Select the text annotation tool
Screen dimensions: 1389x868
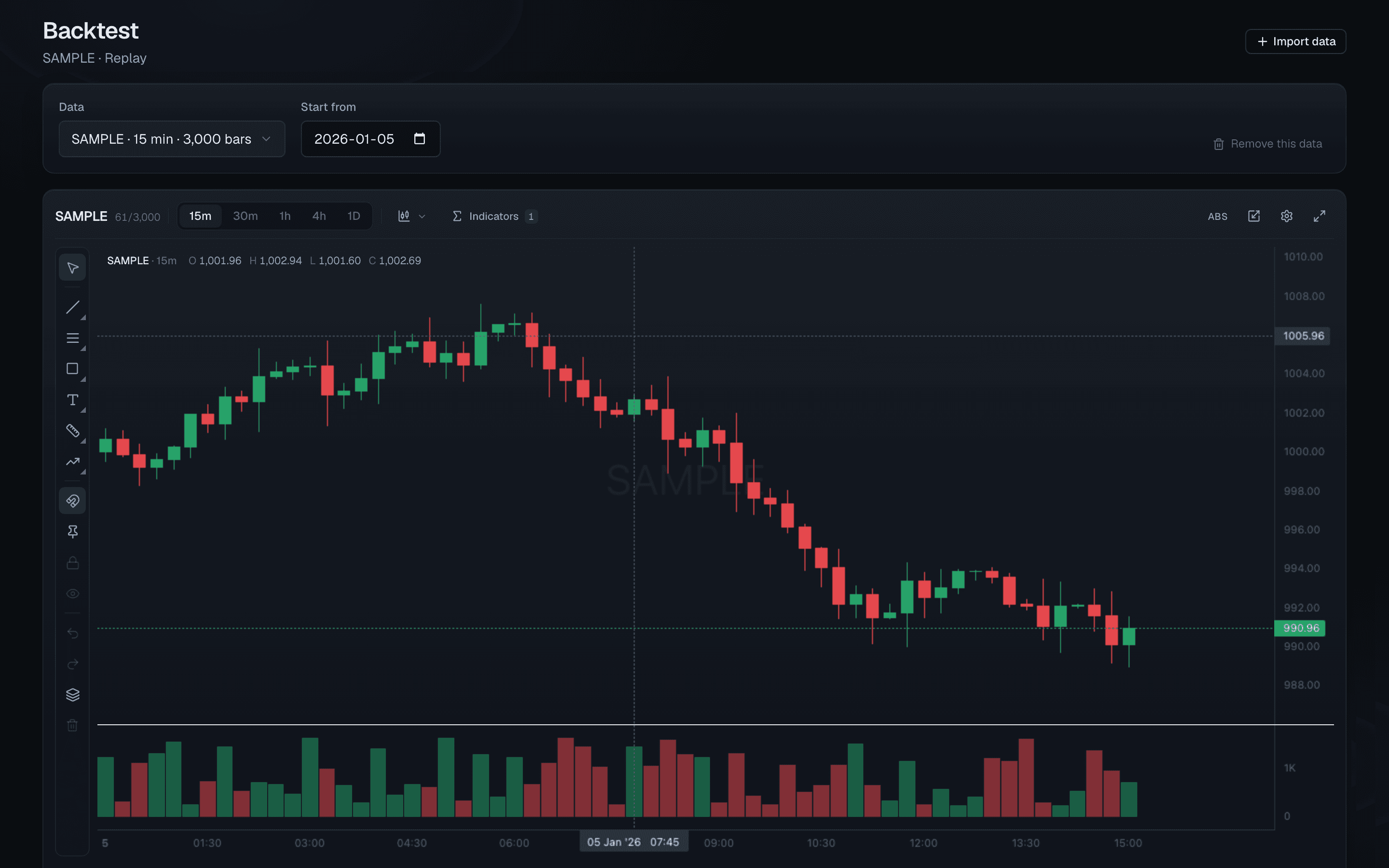(x=72, y=400)
